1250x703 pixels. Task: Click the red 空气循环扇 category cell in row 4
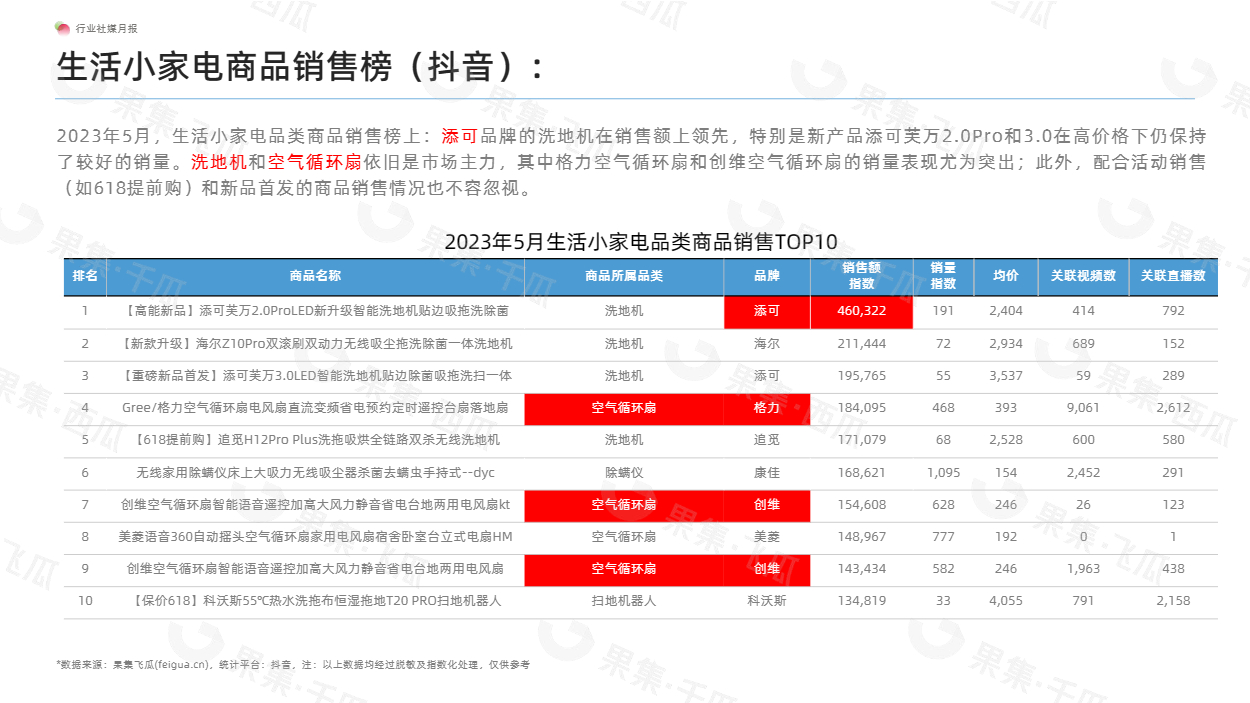coord(624,407)
